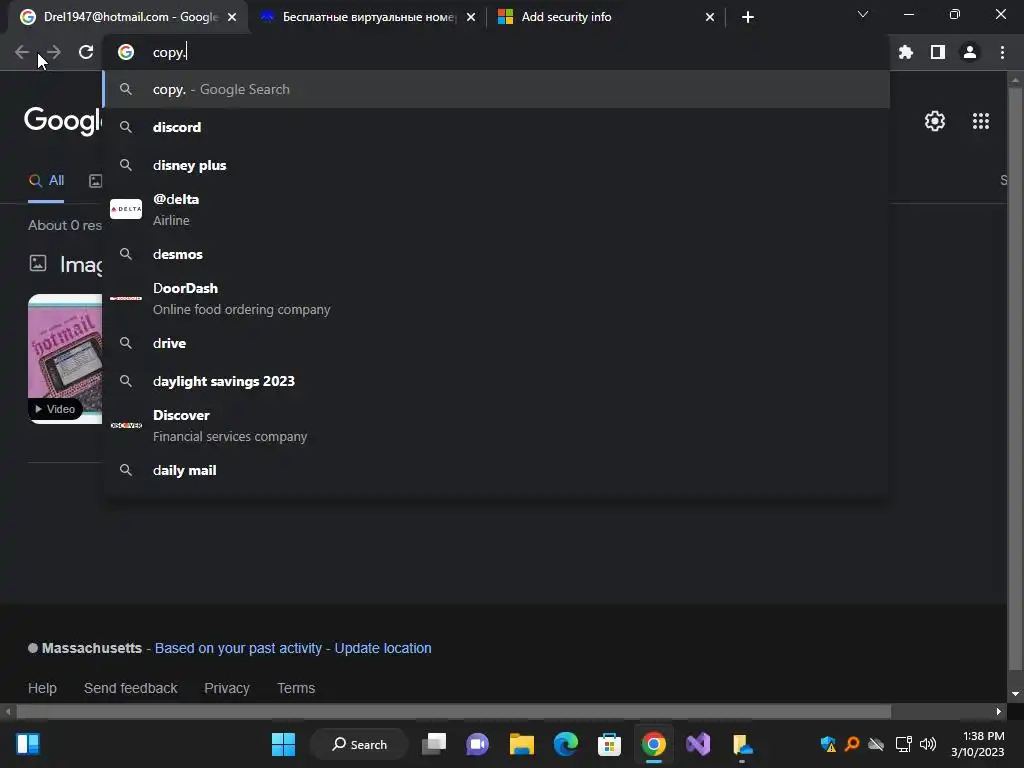Toggle the Chrome side panel icon
1024x768 pixels.
938,52
